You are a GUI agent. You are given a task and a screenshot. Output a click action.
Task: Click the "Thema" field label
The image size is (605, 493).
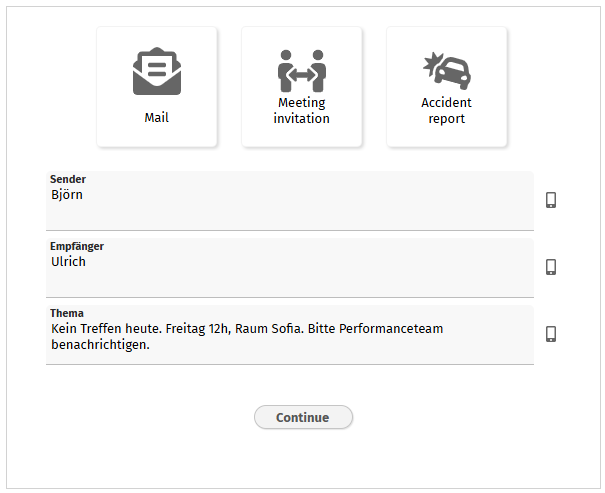pyautogui.click(x=67, y=313)
